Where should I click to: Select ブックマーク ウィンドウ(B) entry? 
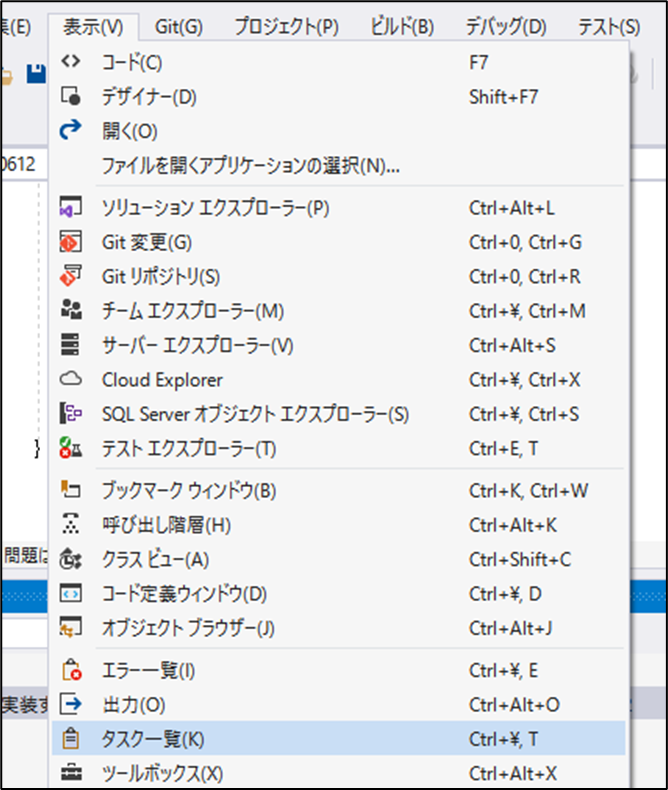[188, 490]
